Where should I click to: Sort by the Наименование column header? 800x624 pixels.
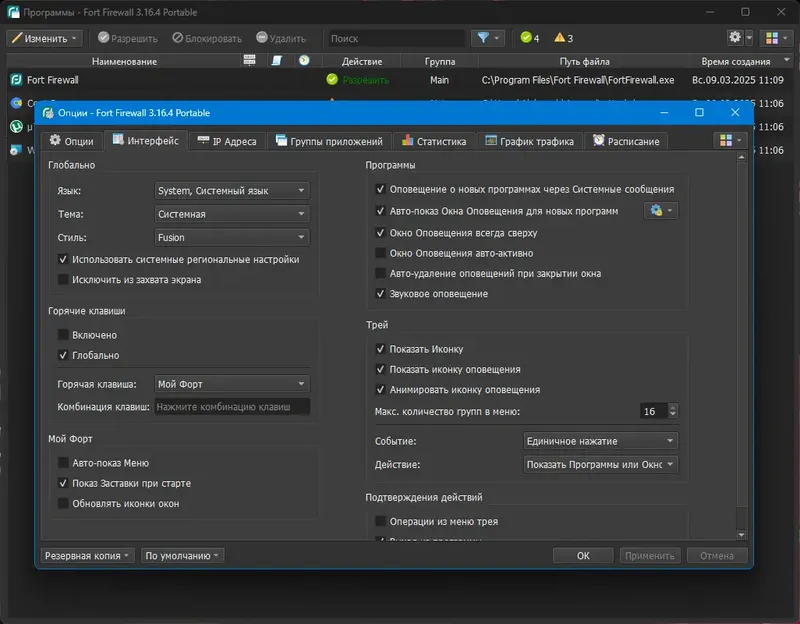124,61
